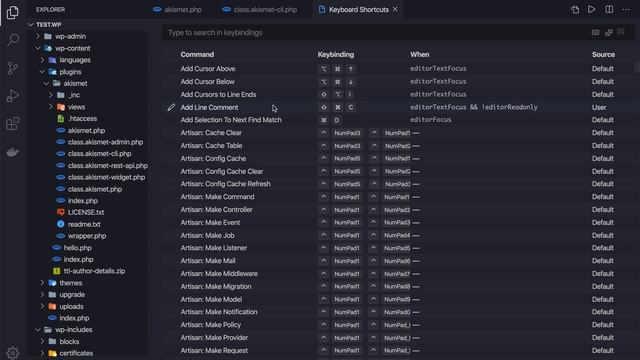
Task: Toggle Record Keys in keybindings search
Action: pyautogui.click(x=596, y=33)
